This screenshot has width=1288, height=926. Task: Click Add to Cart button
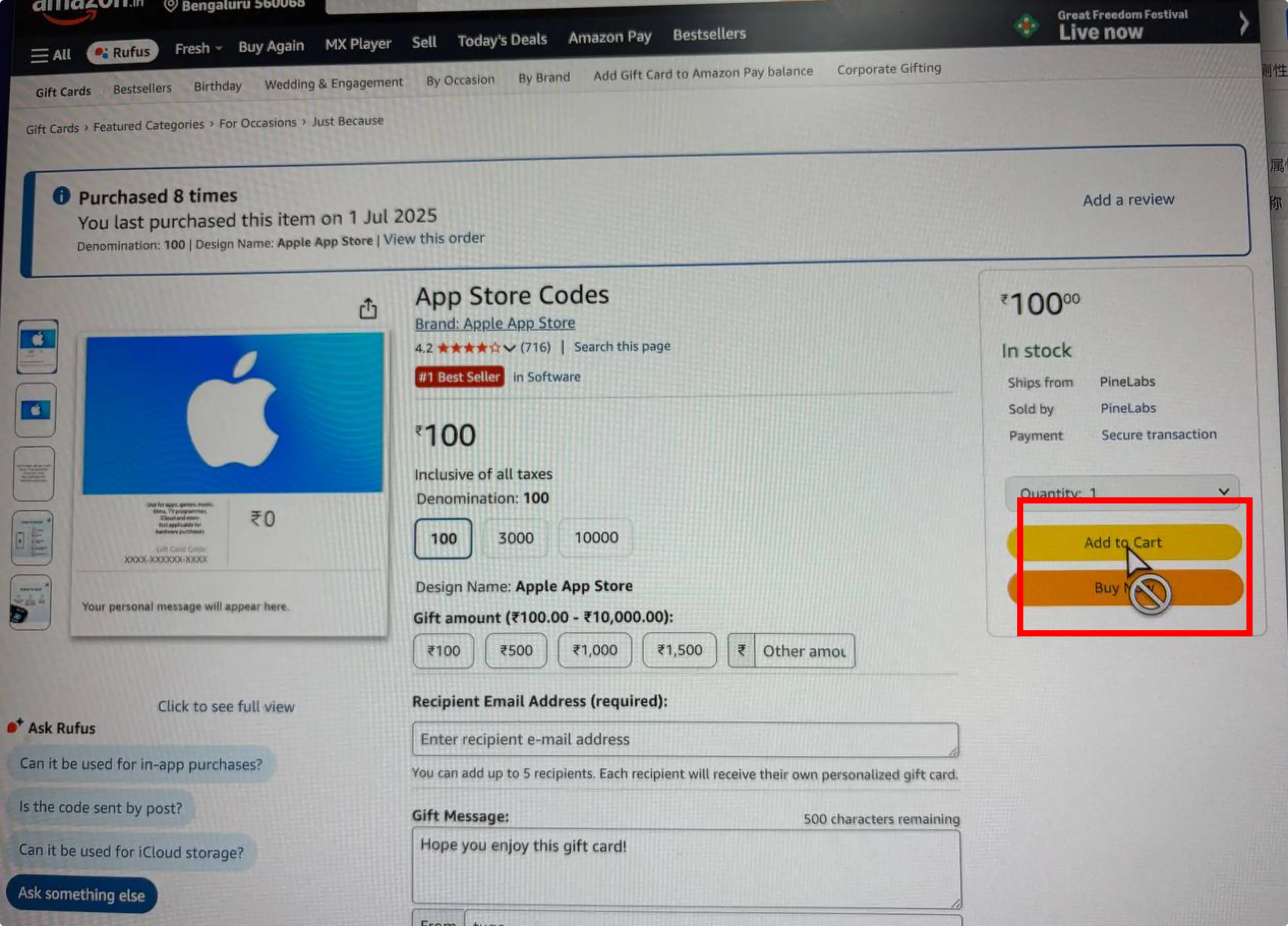[1124, 542]
